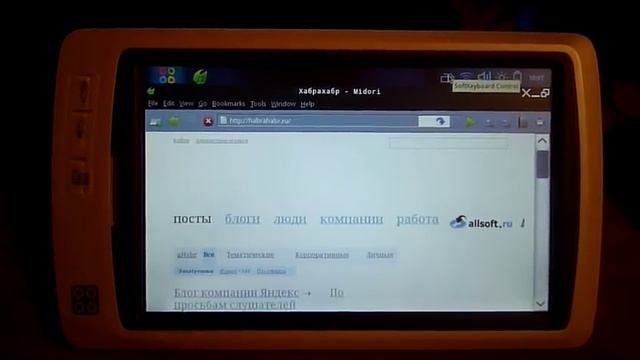Click the green forward arrow right of search box
This screenshot has width=640, height=360.
pyautogui.click(x=471, y=122)
